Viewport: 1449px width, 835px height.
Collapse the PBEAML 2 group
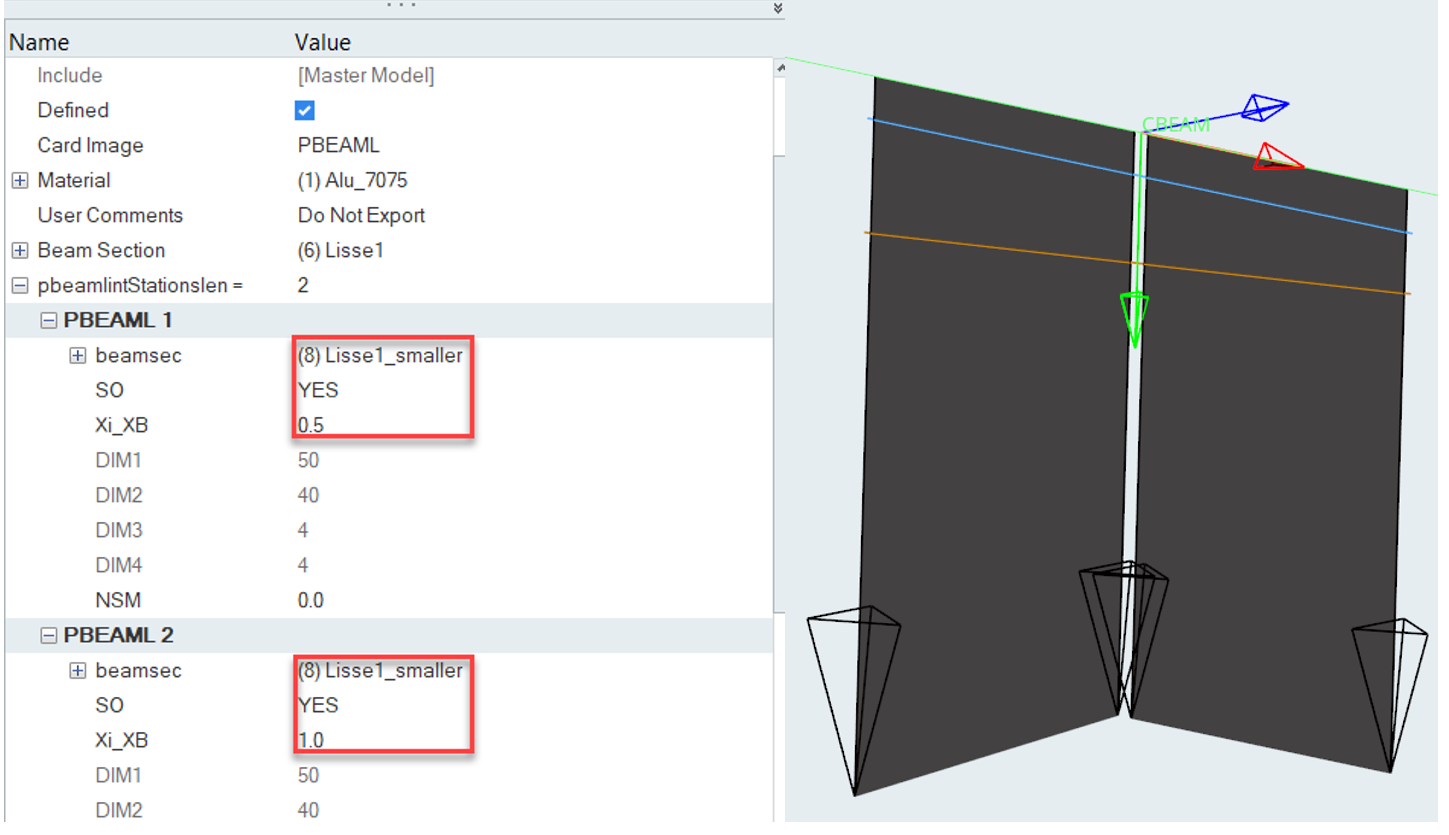pos(48,636)
